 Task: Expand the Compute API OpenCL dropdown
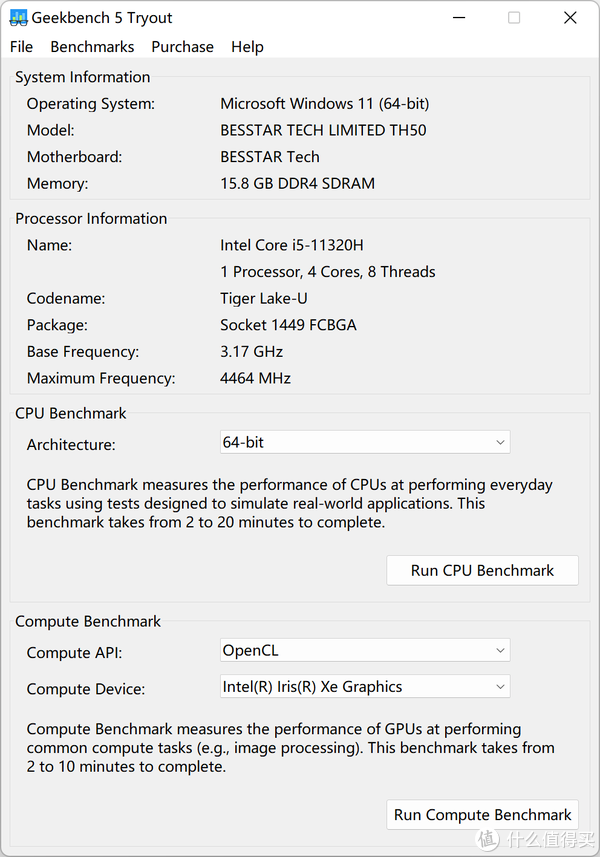pyautogui.click(x=364, y=651)
